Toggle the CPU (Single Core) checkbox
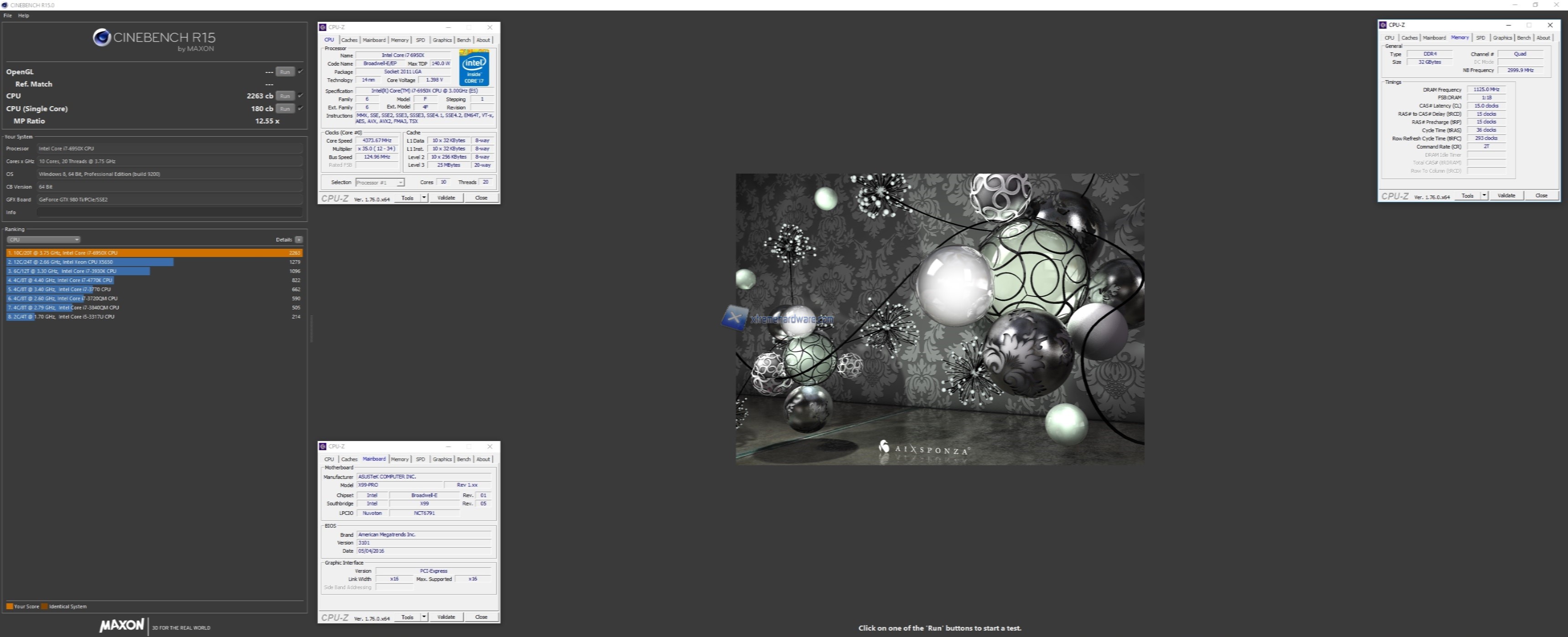This screenshot has width=1568, height=637. (x=301, y=108)
